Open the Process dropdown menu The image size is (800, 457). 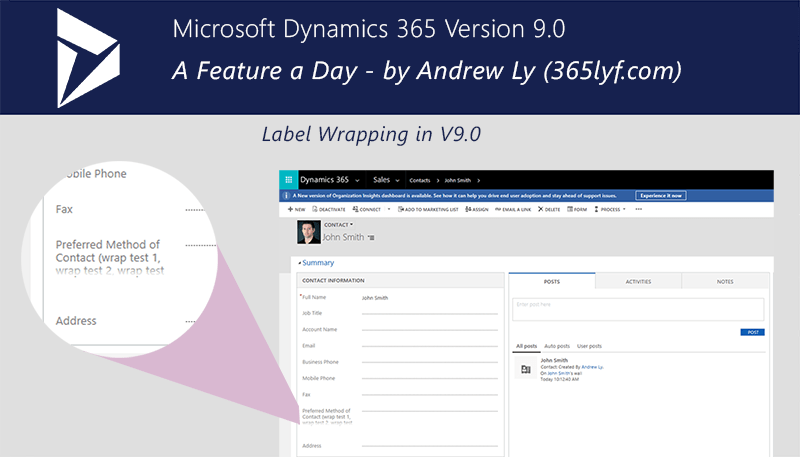tap(610, 209)
